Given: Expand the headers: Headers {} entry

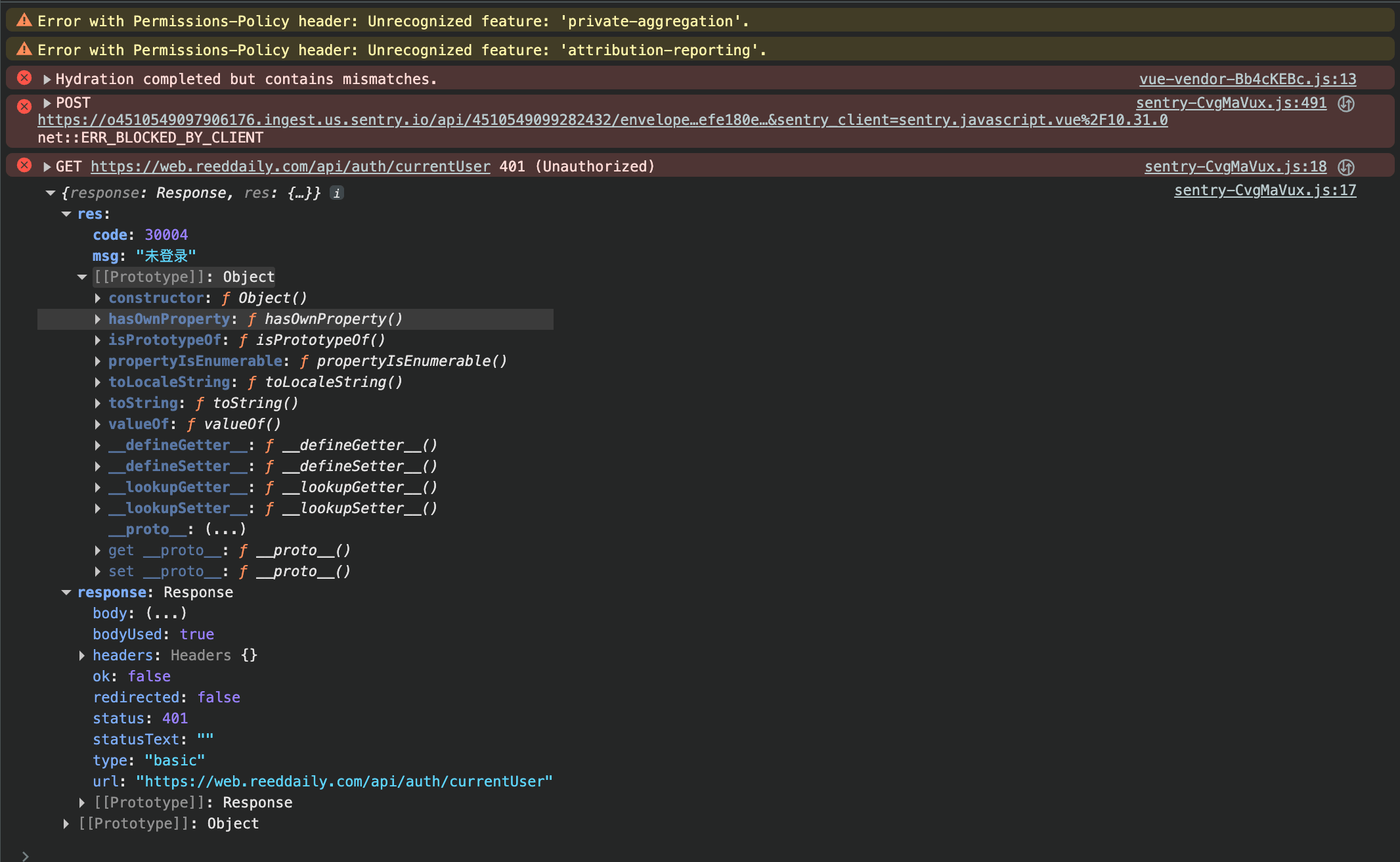Looking at the screenshot, I should click(x=82, y=656).
